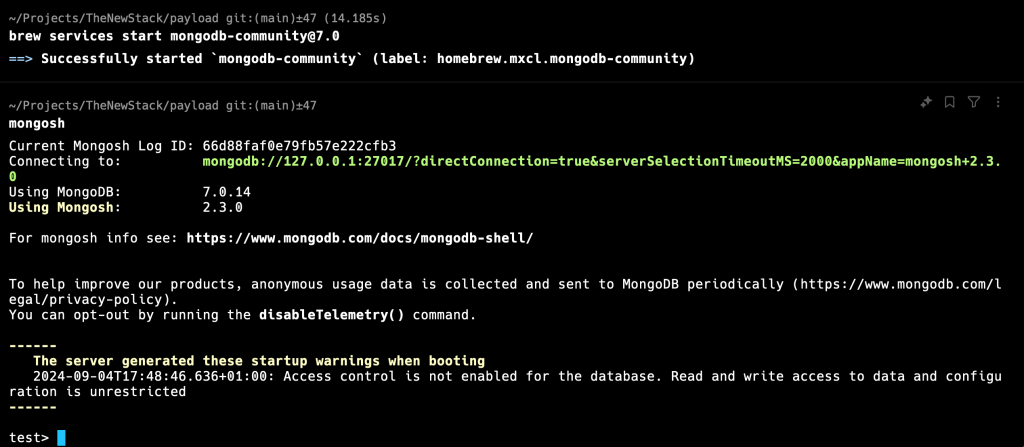Place cursor at the test> prompt
The image size is (1024, 447).
tap(61, 437)
